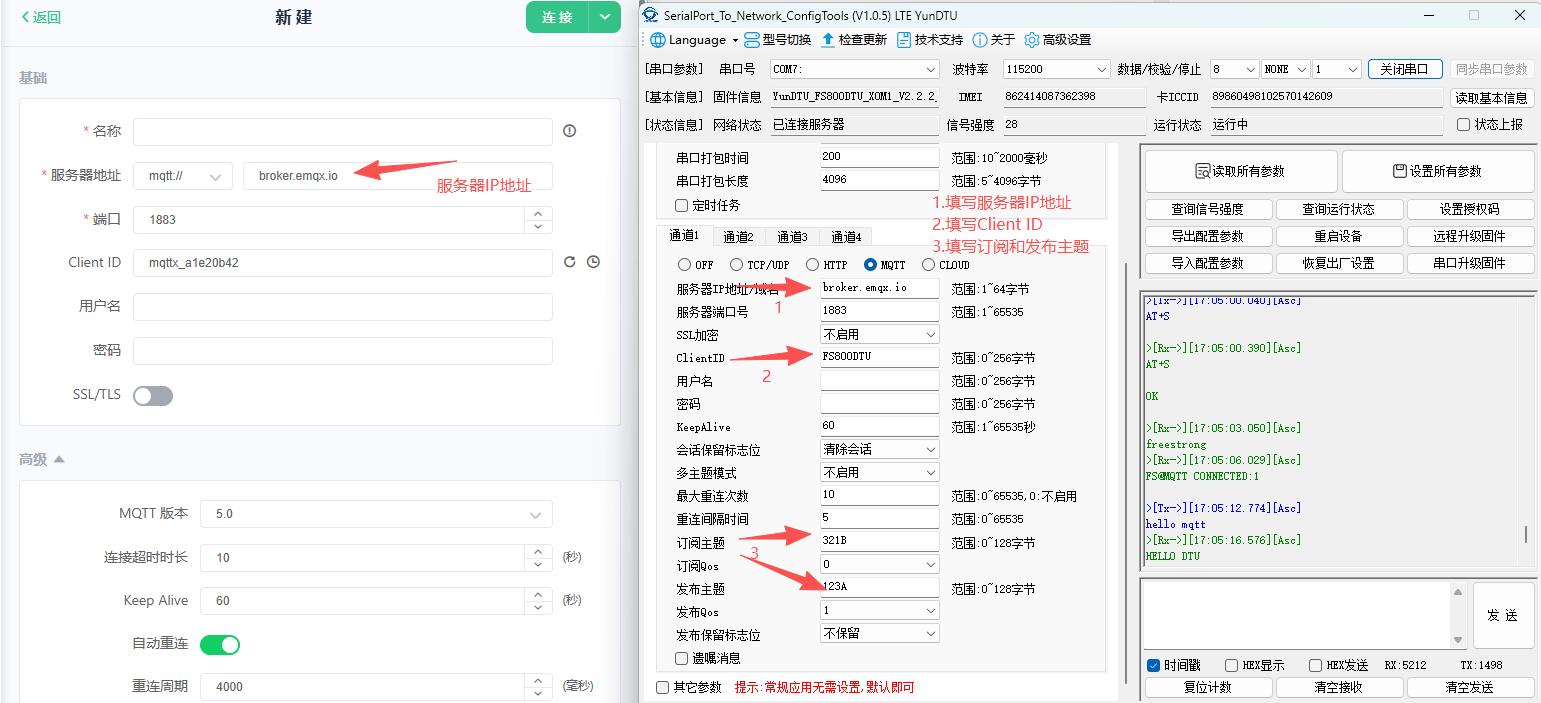
Task: Focus the 订阅主题 321B field
Action: coord(879,542)
